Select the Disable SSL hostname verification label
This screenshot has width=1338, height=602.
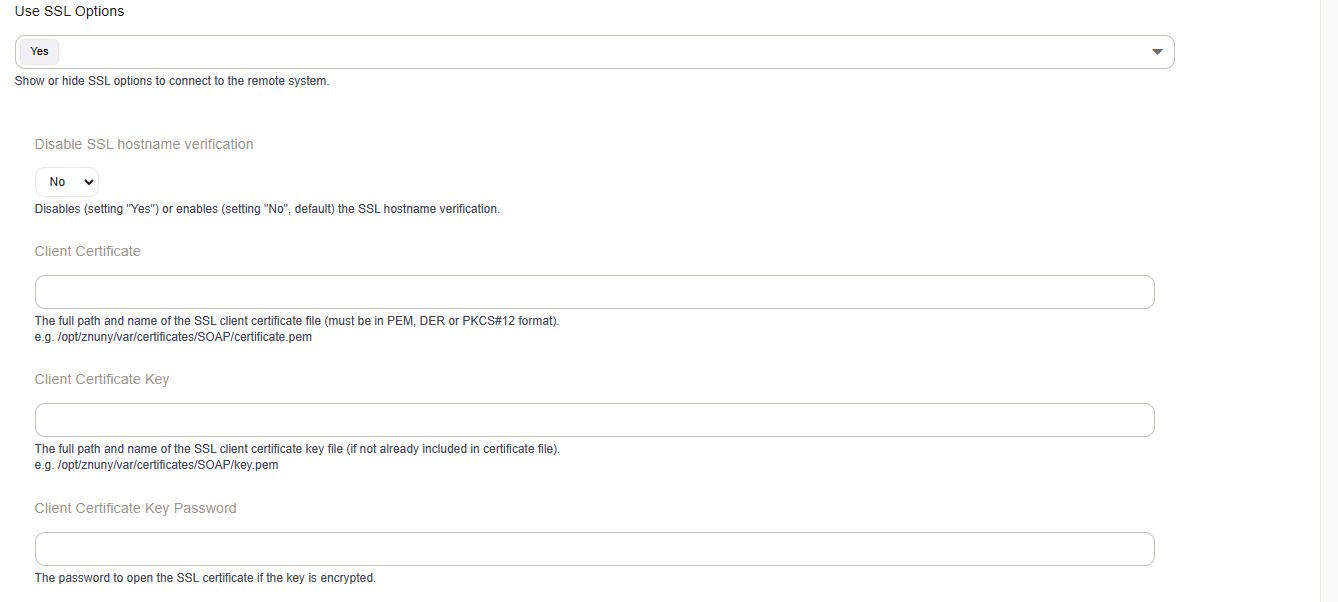(143, 144)
